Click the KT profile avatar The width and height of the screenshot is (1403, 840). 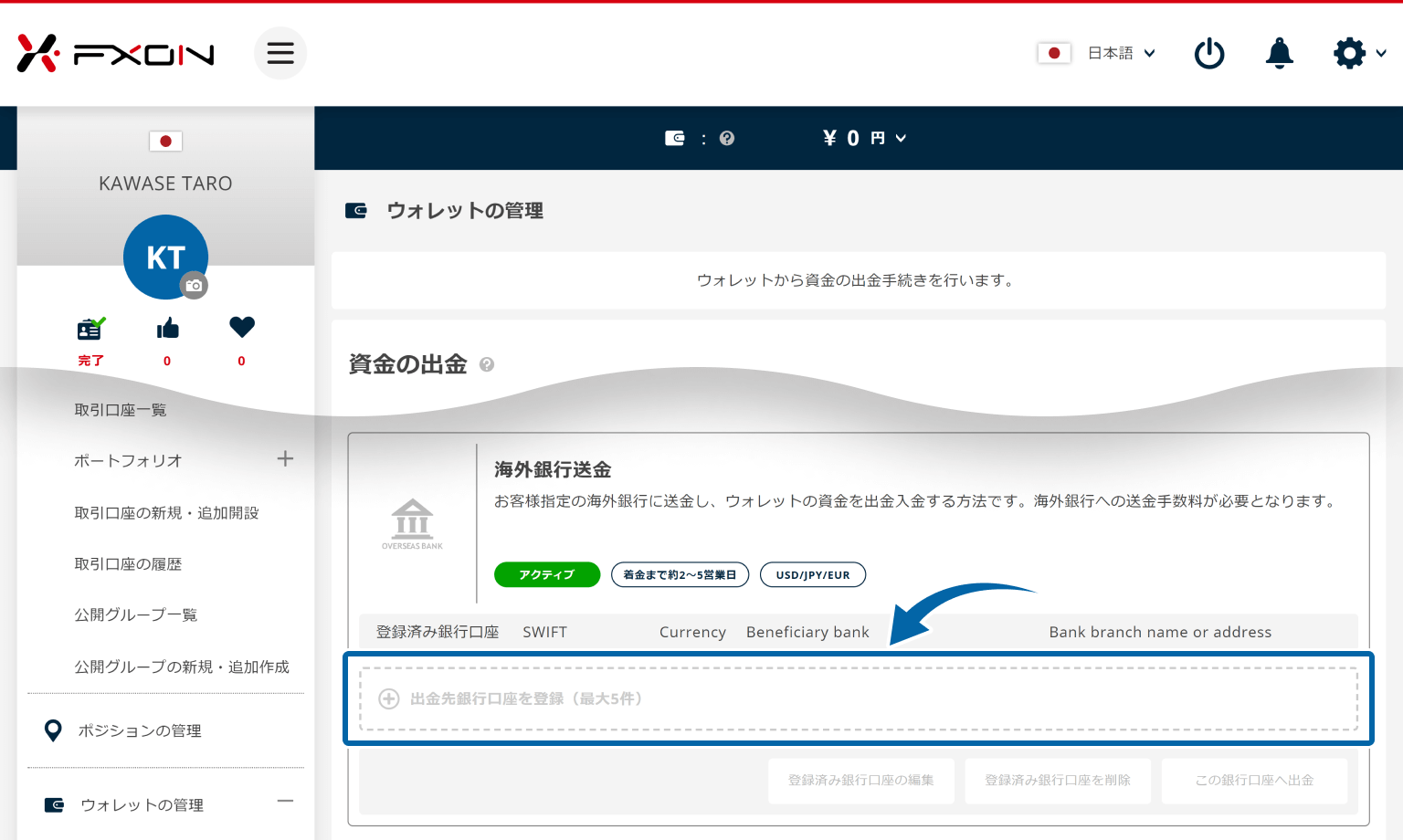tap(165, 257)
